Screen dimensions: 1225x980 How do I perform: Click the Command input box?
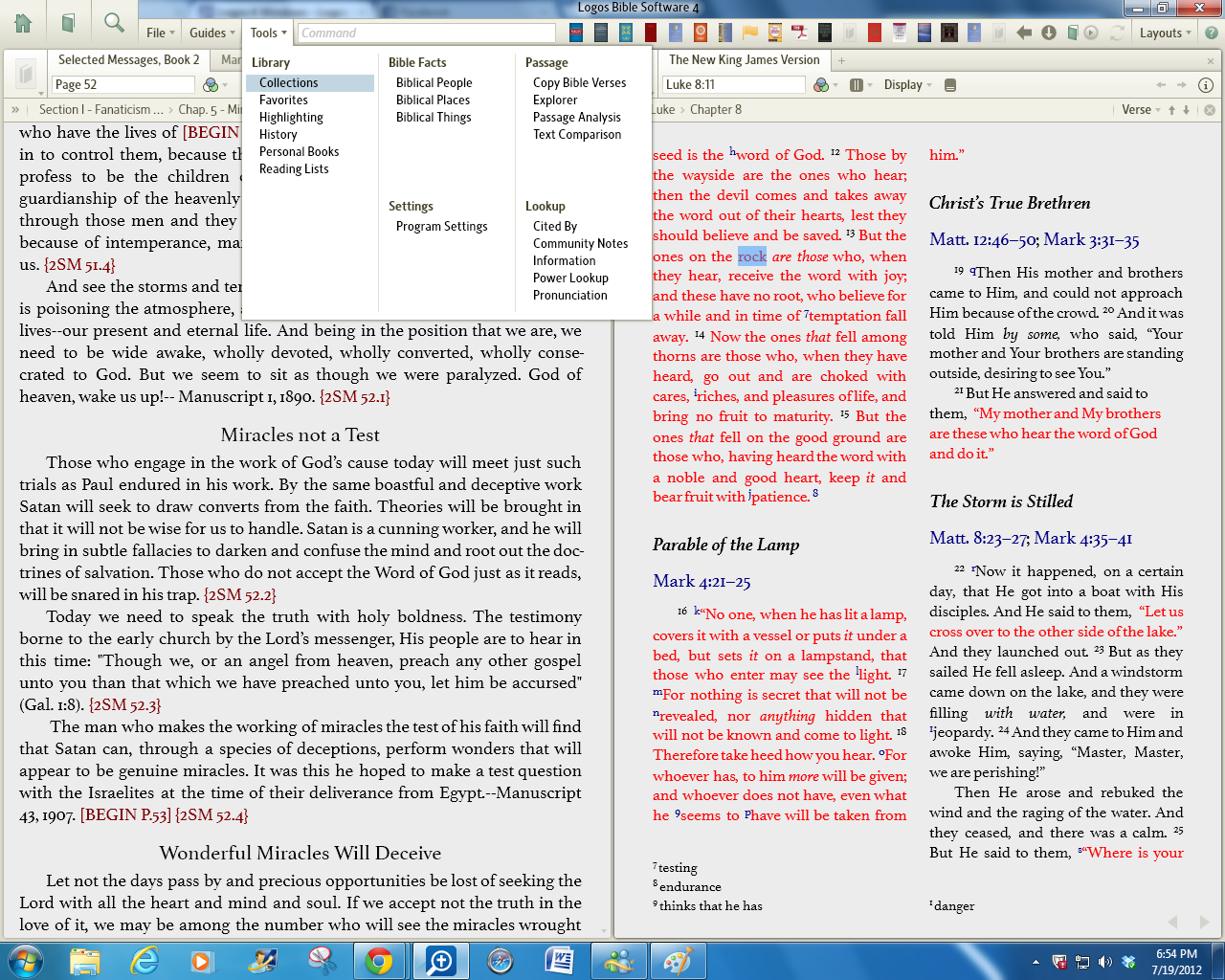point(426,33)
